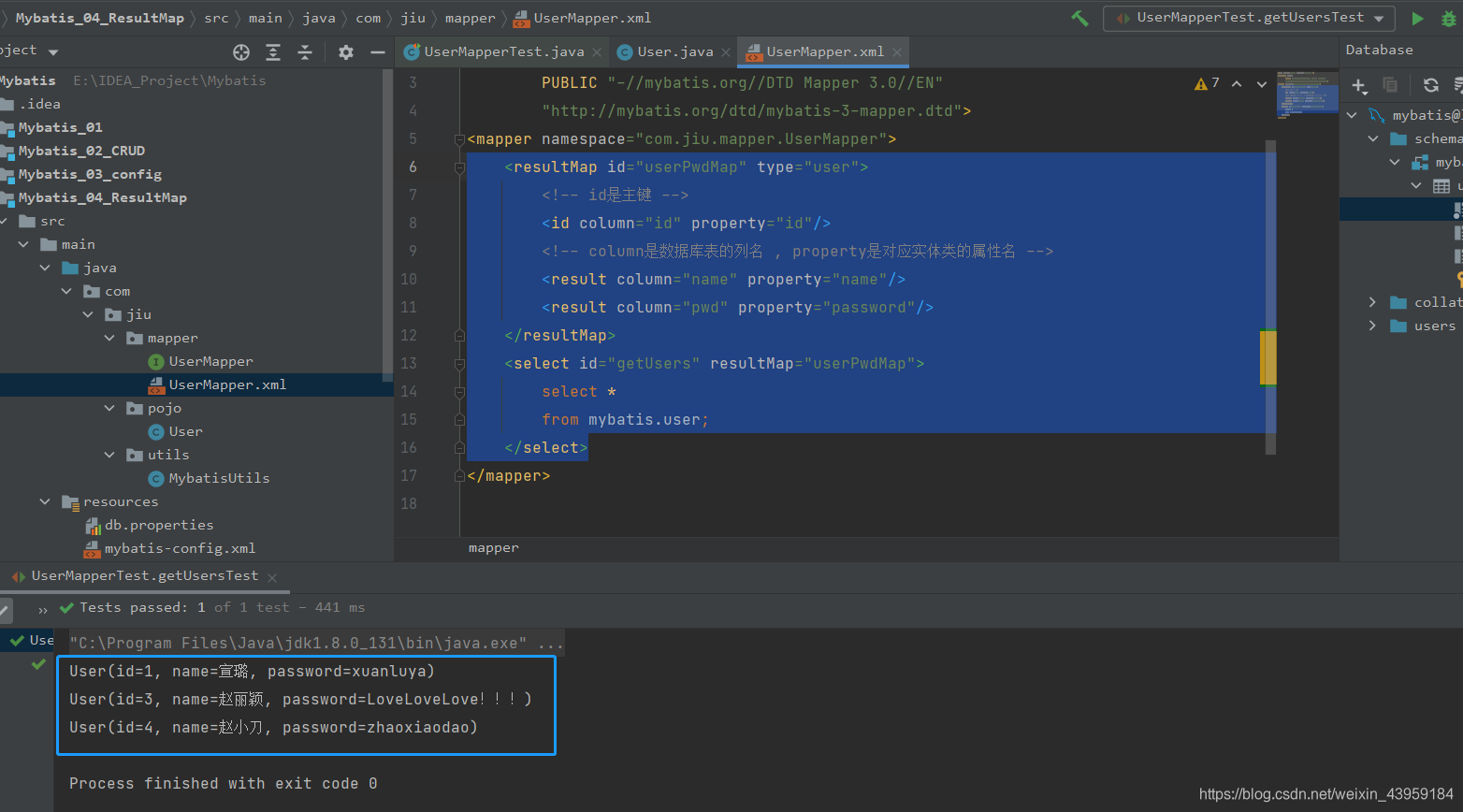Click jiu in the navigation breadcrumb
This screenshot has width=1463, height=812.
(413, 18)
